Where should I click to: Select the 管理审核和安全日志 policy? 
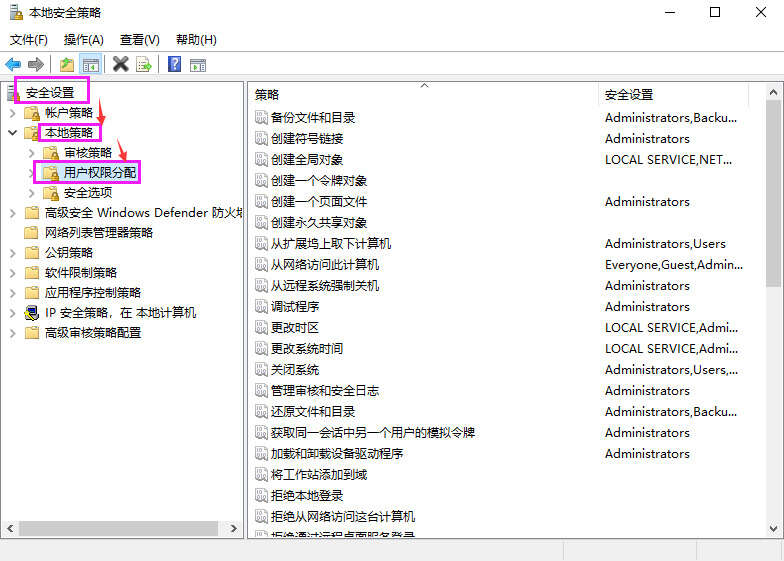pos(325,390)
